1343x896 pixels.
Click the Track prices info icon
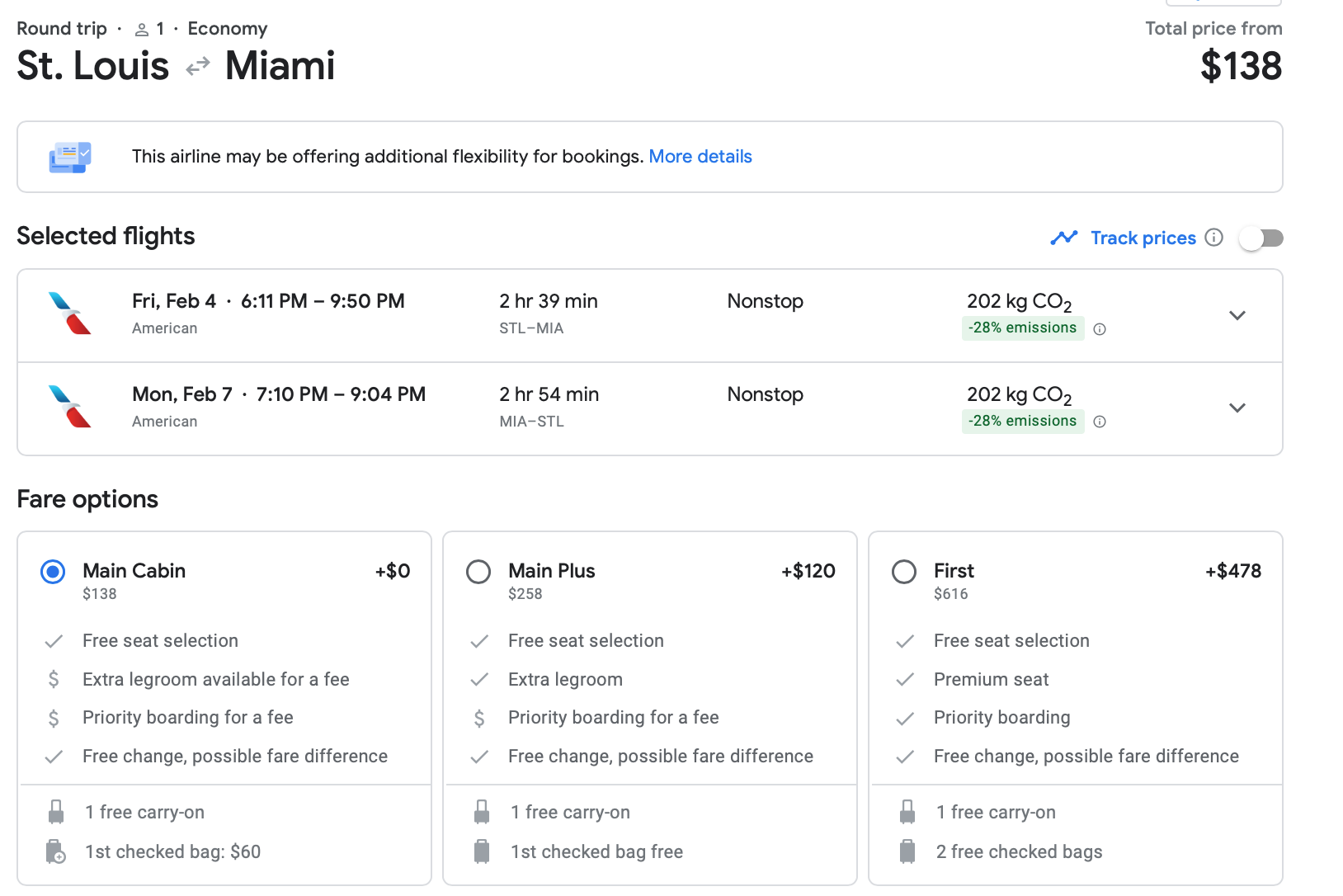[x=1213, y=238]
